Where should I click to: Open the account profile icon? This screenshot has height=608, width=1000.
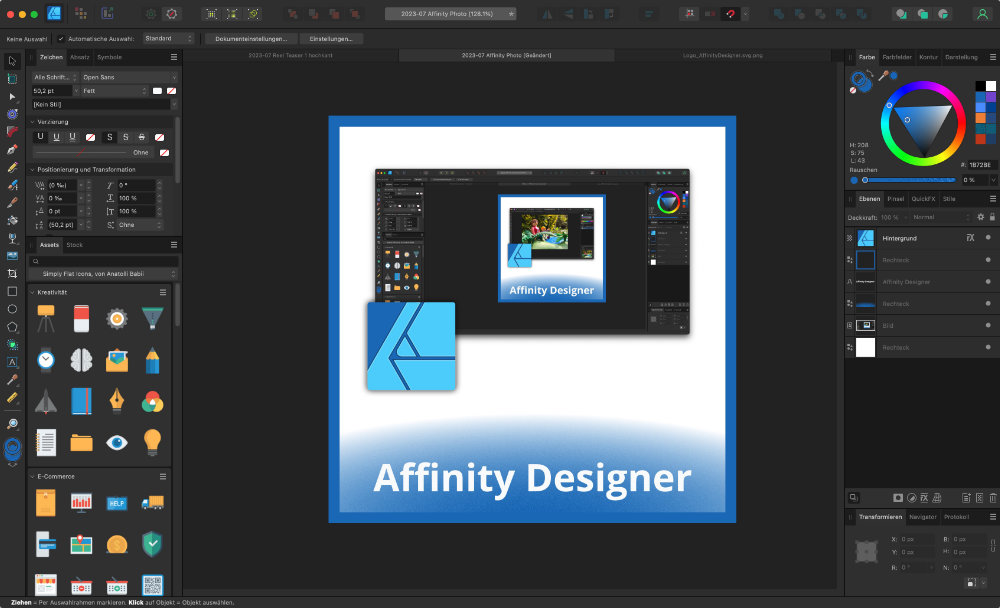tap(982, 13)
